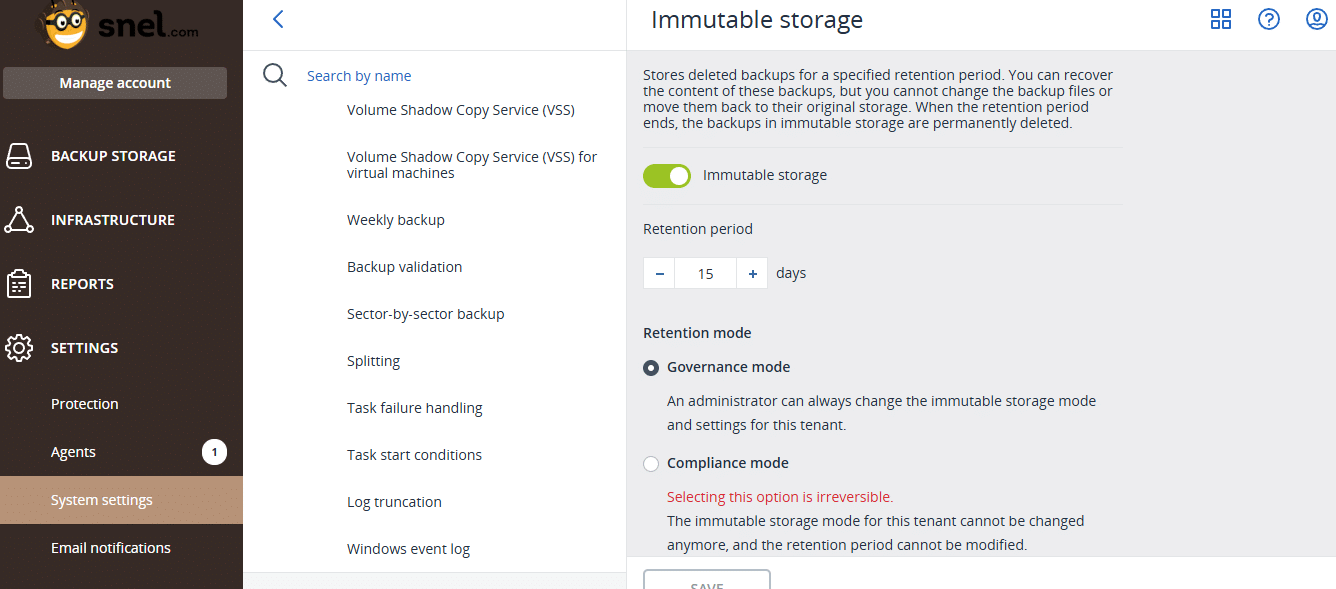Select Governance mode radio button

tap(651, 368)
